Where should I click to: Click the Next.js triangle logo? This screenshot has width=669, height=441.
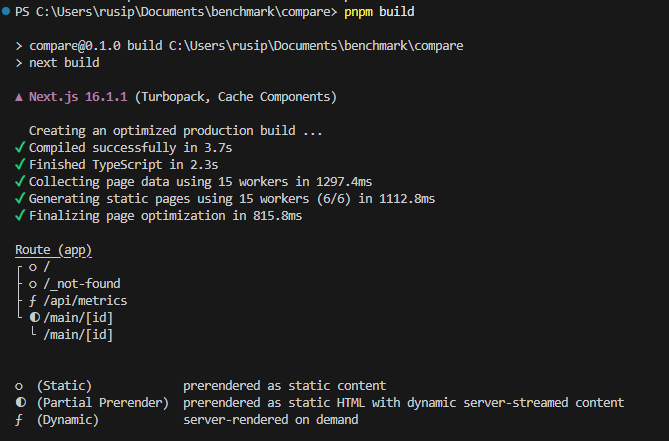click(20, 98)
